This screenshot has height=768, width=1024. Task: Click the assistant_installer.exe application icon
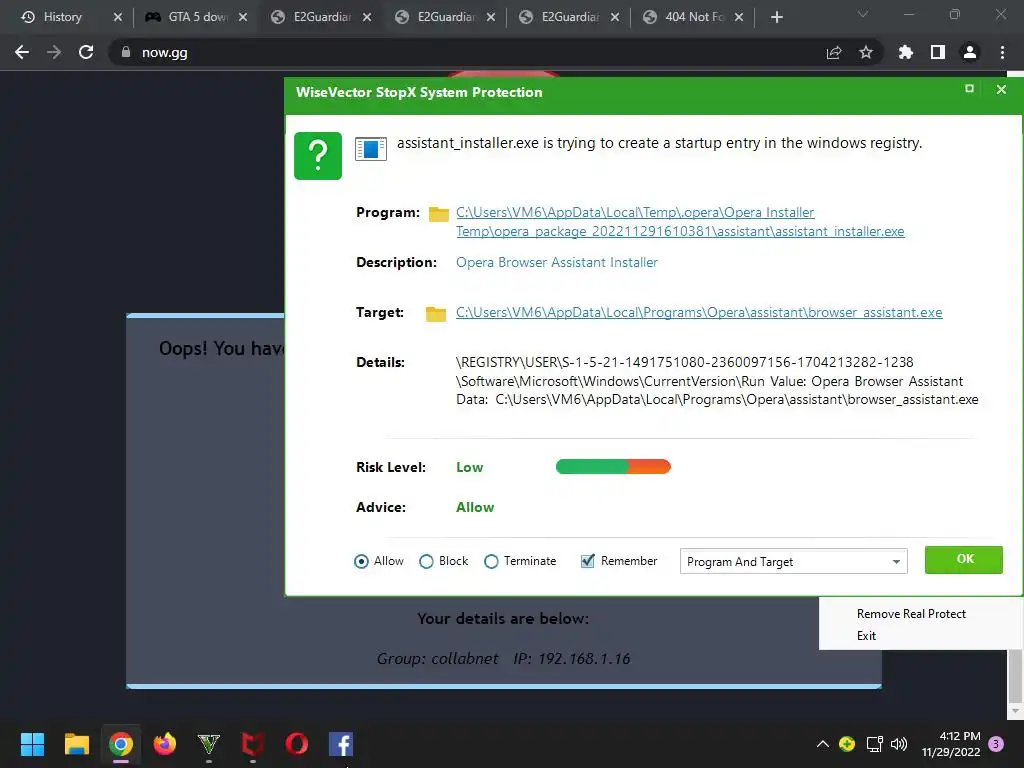tap(371, 149)
